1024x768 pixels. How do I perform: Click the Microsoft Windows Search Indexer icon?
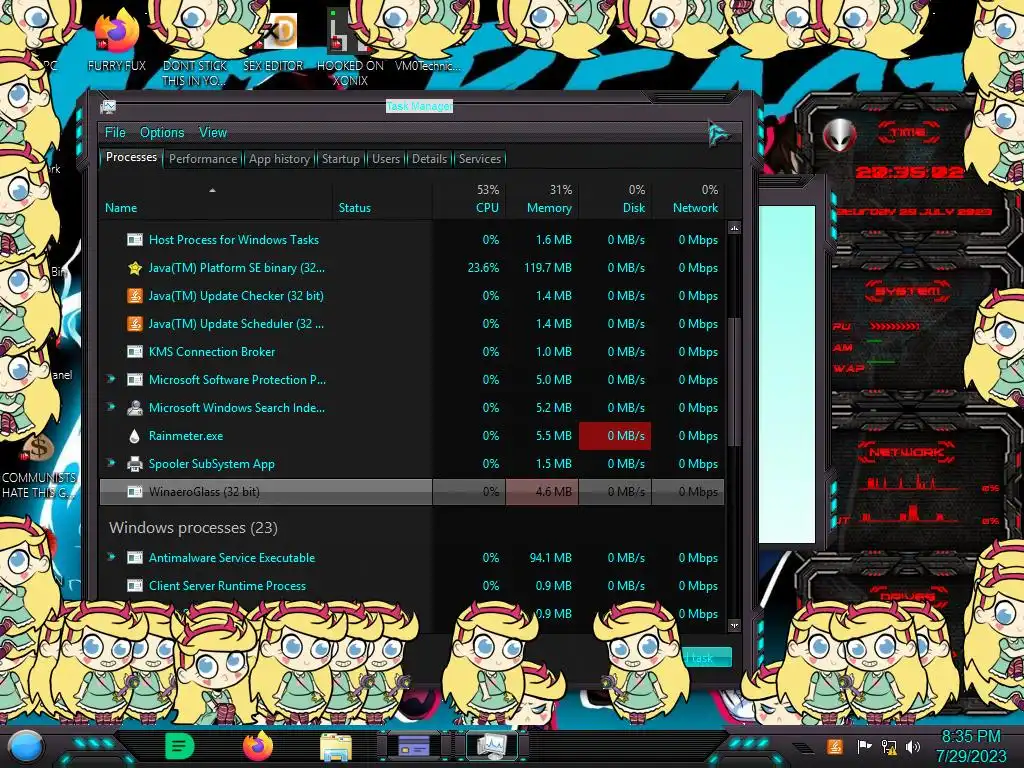point(135,408)
